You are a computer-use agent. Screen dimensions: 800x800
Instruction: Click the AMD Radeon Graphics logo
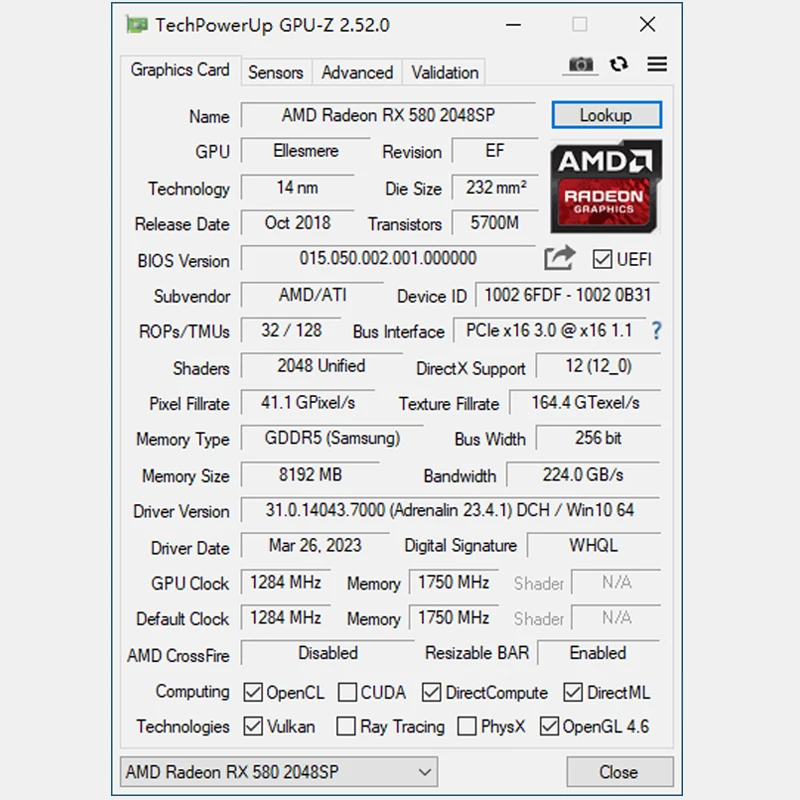pyautogui.click(x=605, y=186)
